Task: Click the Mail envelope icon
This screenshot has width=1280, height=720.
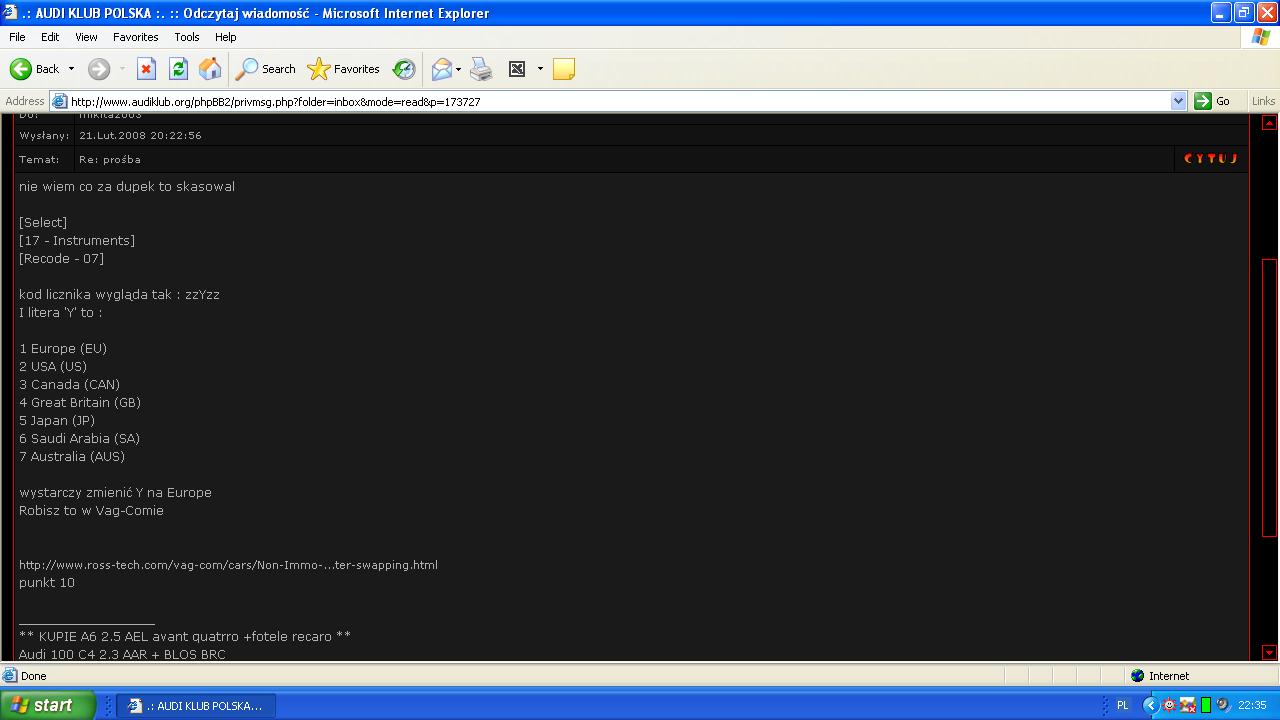Action: click(441, 69)
